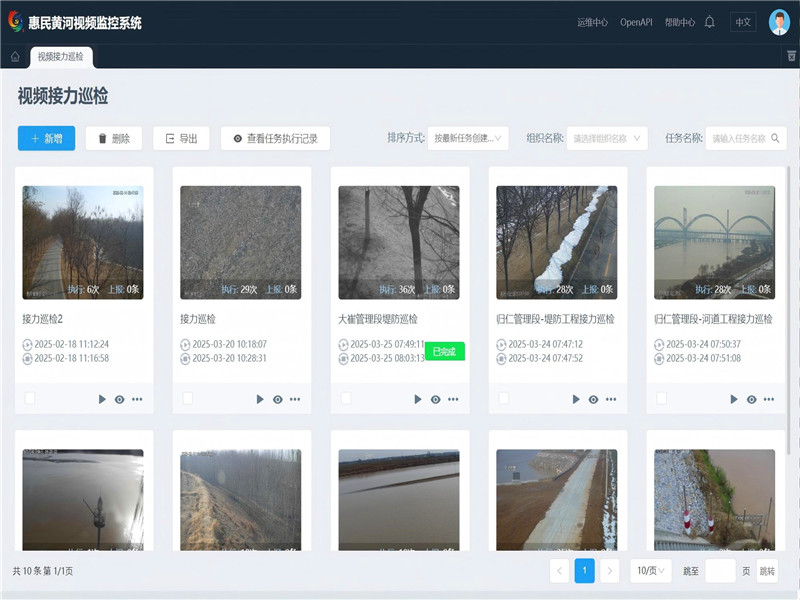View details of 接力巡检 via eye icon
The image size is (800, 600).
pyautogui.click(x=278, y=399)
